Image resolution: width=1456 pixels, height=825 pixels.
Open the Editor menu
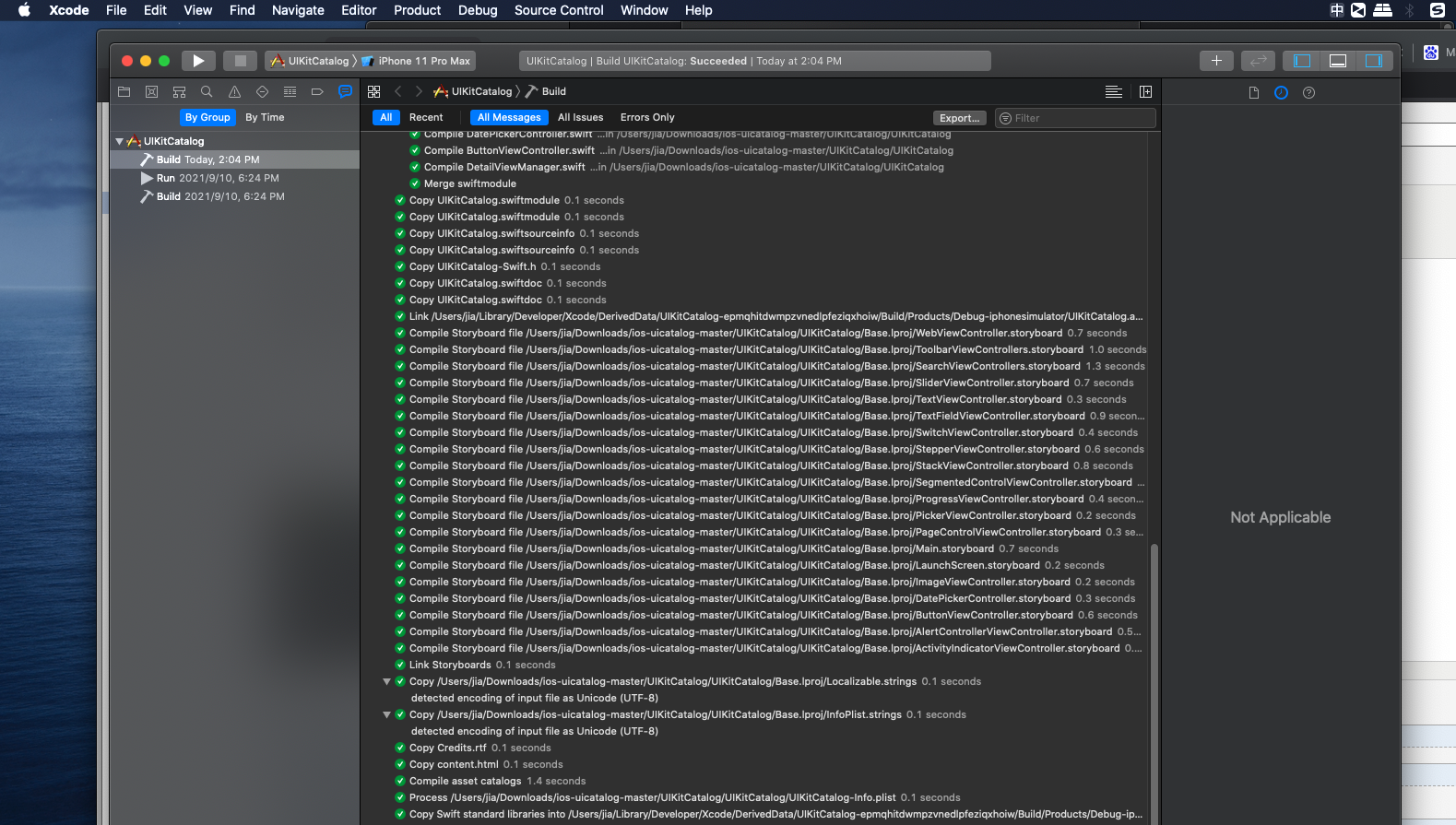point(359,10)
